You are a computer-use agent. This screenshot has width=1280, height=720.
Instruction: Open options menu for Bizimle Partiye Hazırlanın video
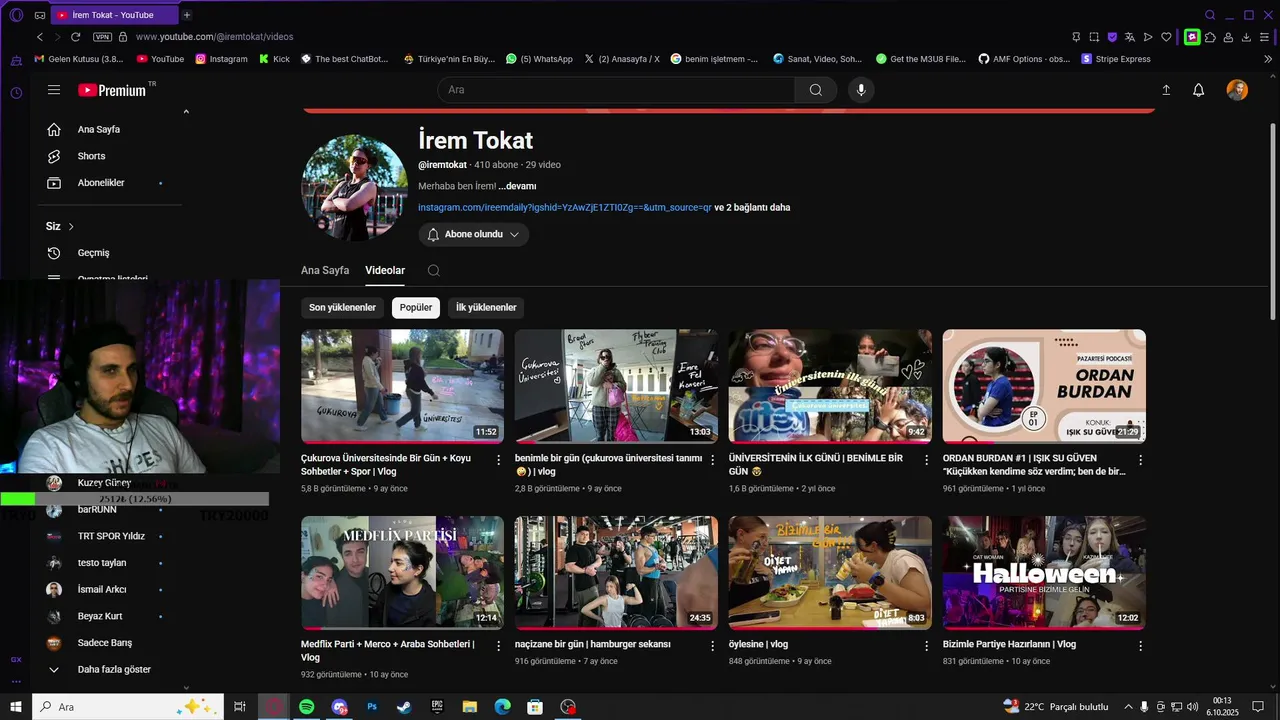coord(1140,646)
